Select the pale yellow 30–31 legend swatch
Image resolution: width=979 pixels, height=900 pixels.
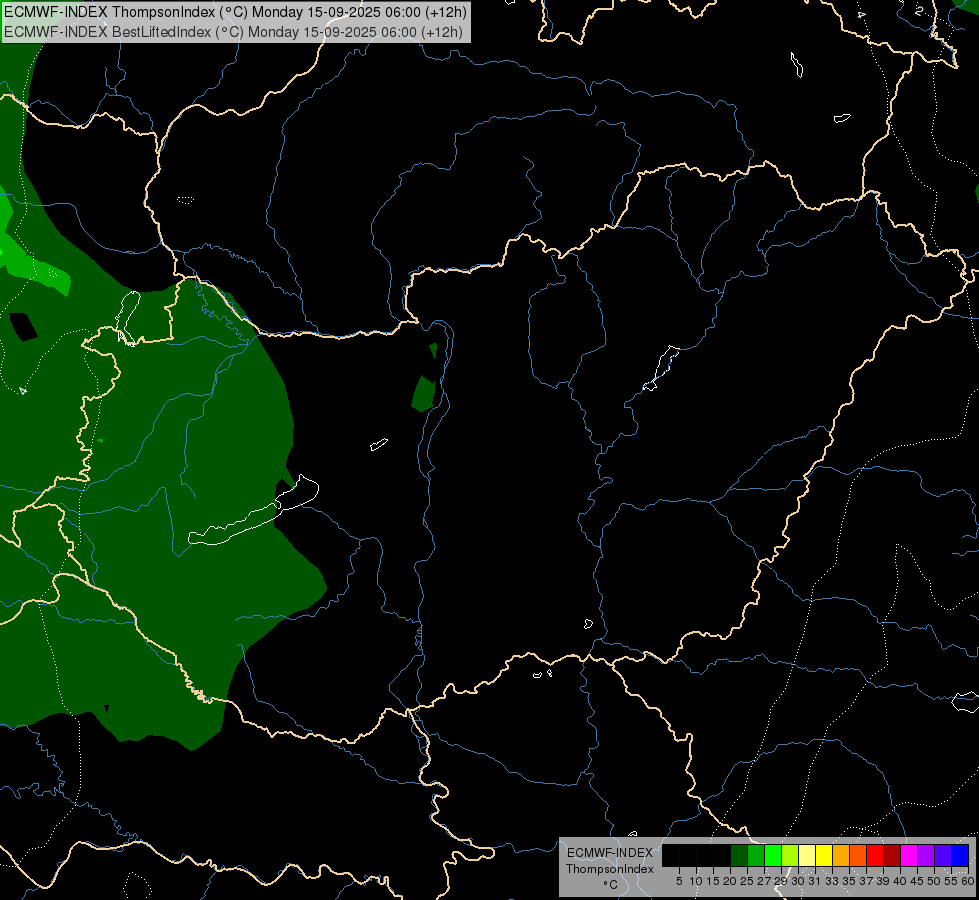[x=807, y=856]
